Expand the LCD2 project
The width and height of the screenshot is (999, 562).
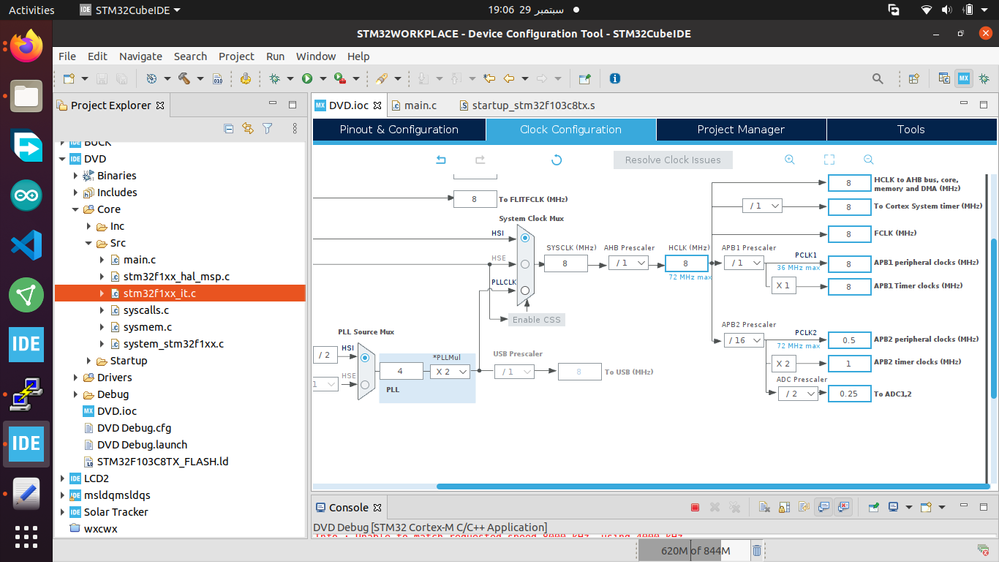62,478
